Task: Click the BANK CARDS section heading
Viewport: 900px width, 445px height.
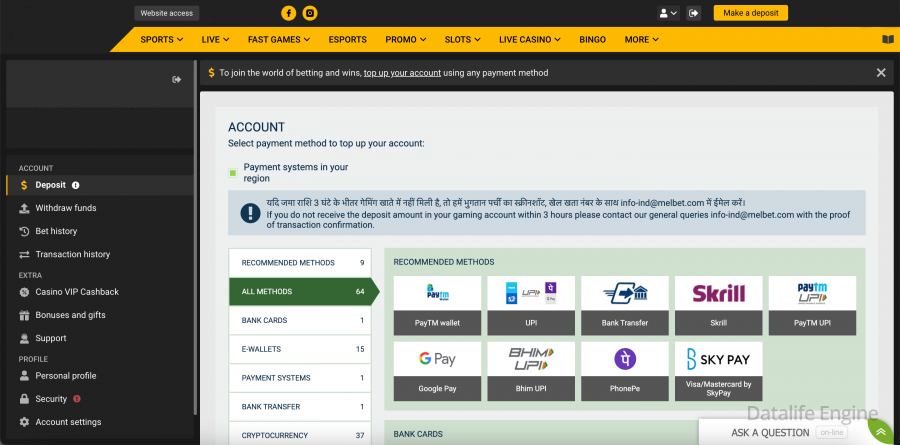Action: click(x=418, y=434)
